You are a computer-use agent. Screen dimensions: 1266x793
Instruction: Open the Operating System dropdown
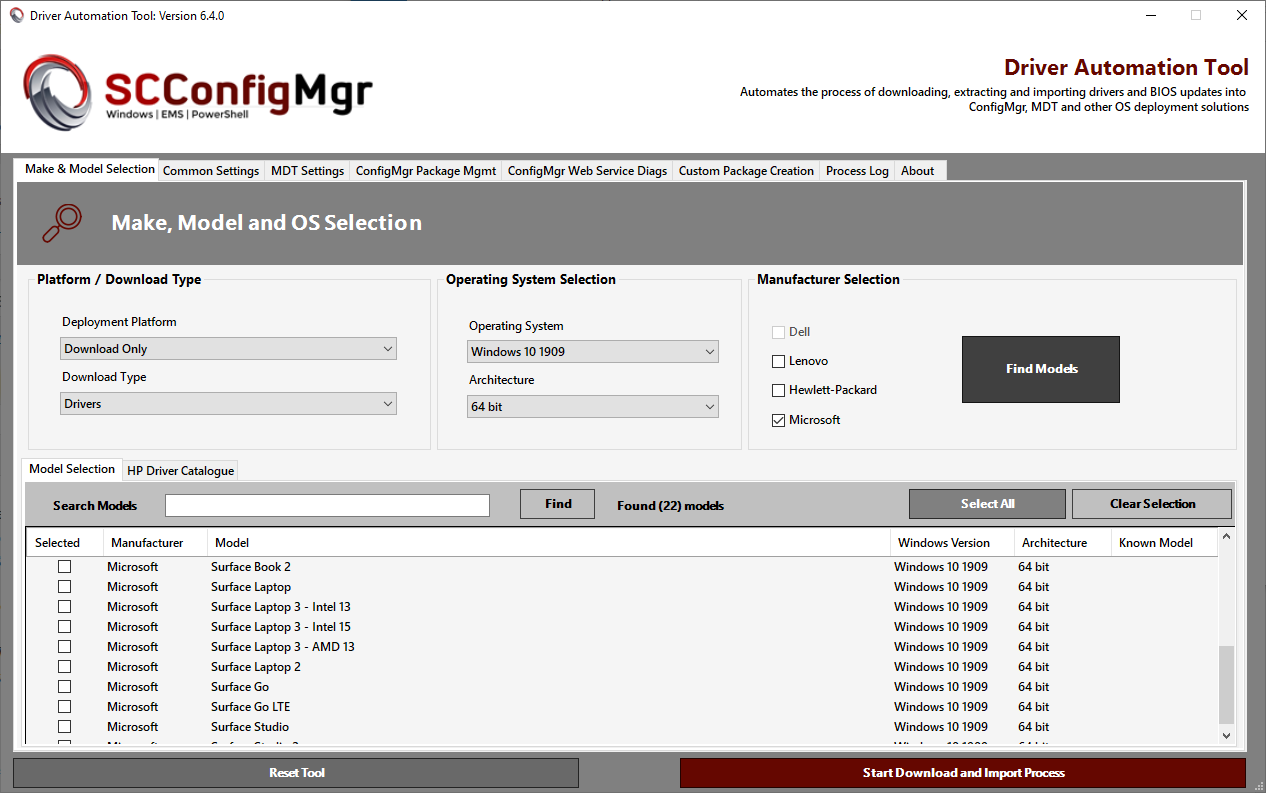click(x=592, y=351)
